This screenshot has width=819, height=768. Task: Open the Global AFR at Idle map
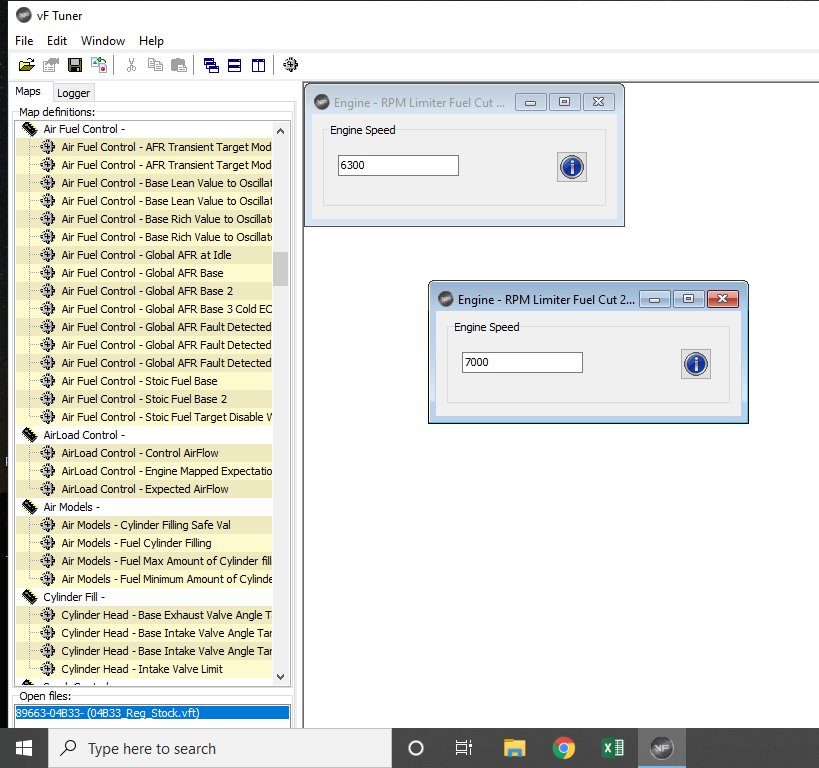[146, 255]
